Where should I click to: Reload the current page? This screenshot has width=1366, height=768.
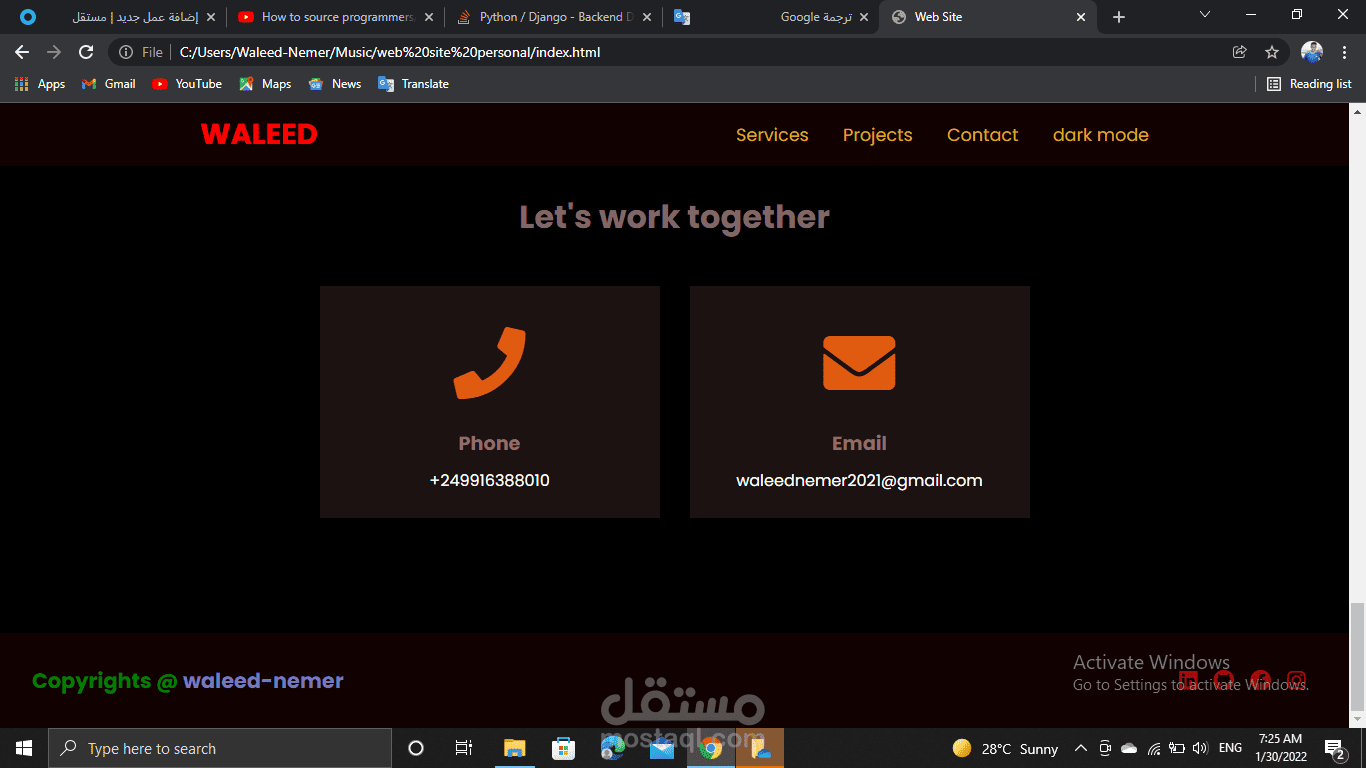(86, 52)
